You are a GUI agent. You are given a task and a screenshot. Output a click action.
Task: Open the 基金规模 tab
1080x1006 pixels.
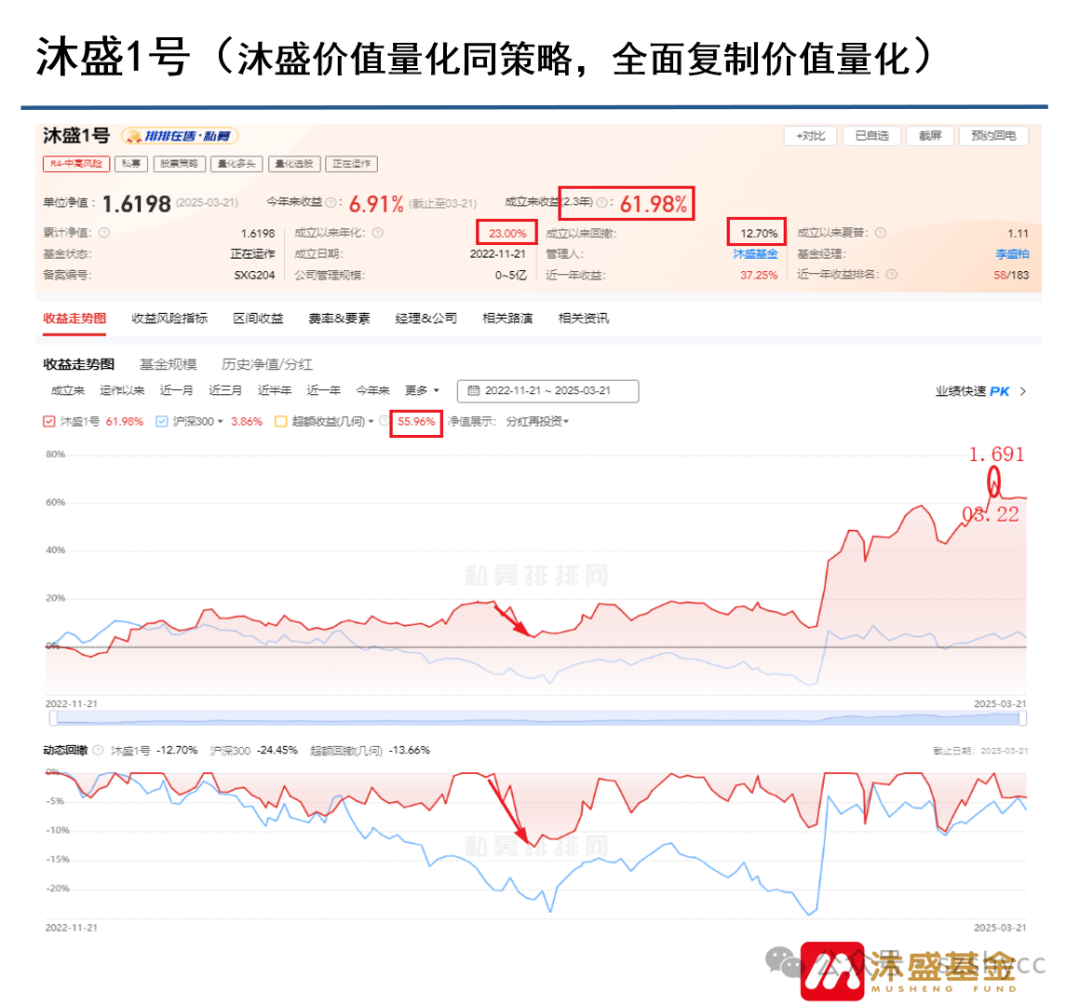point(170,364)
